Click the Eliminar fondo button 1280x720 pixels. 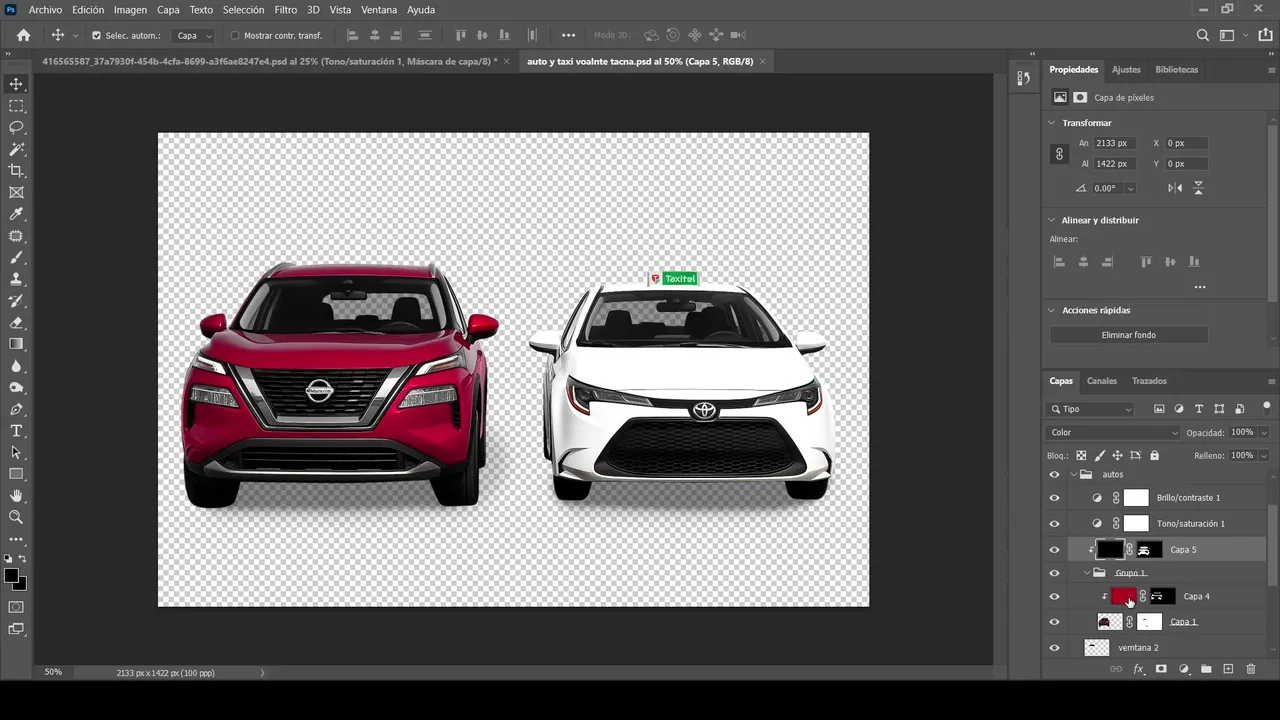click(1128, 335)
